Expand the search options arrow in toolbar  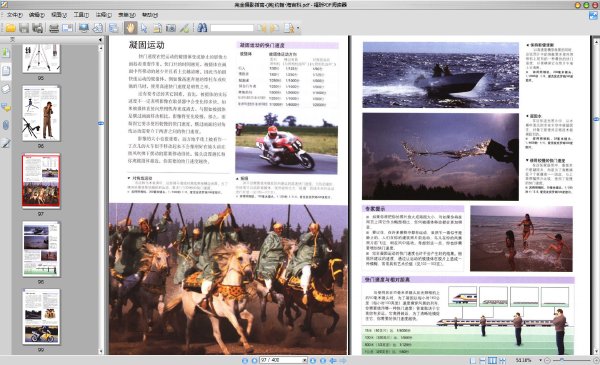click(298, 28)
